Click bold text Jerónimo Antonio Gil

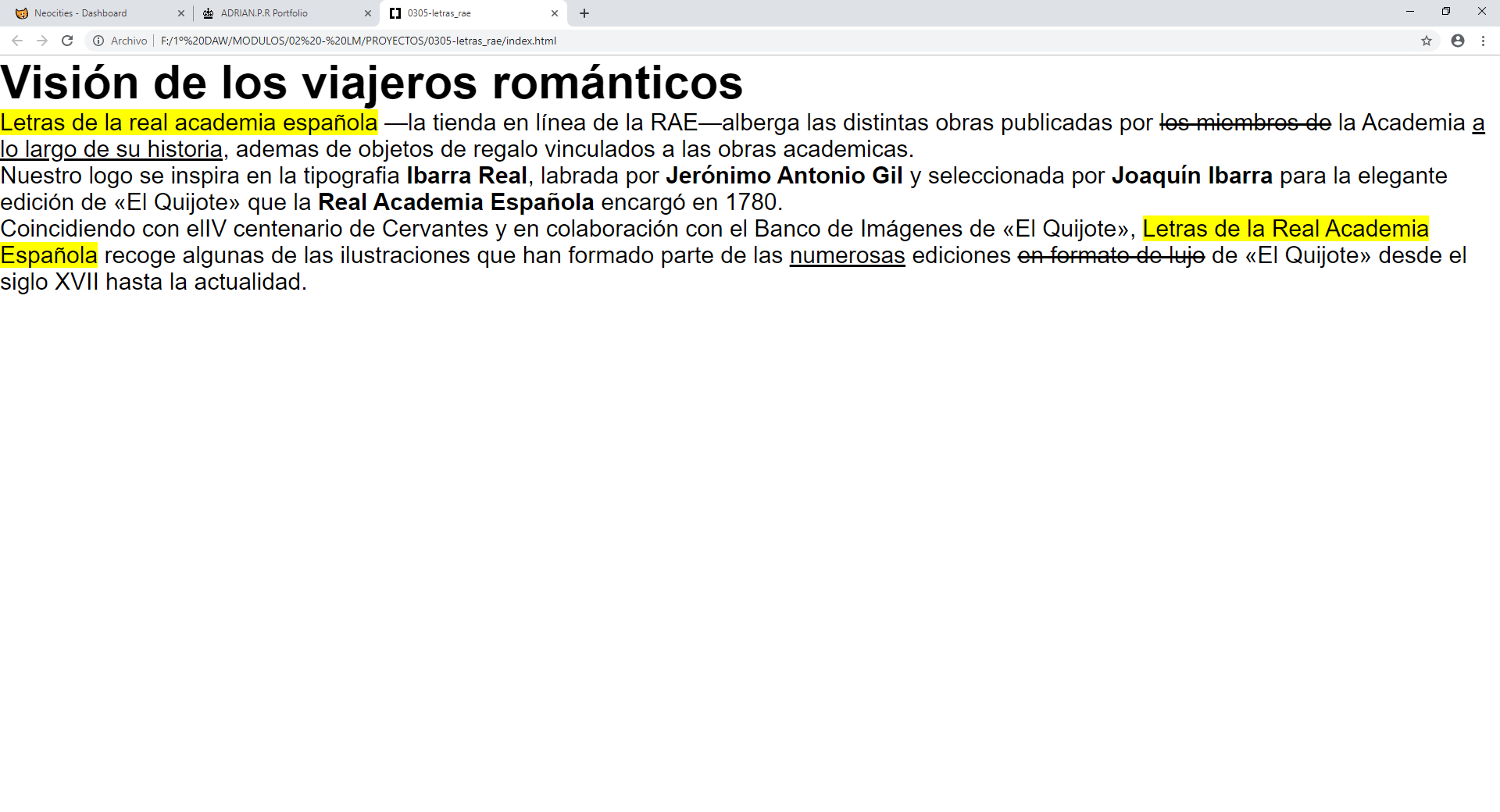click(x=784, y=176)
